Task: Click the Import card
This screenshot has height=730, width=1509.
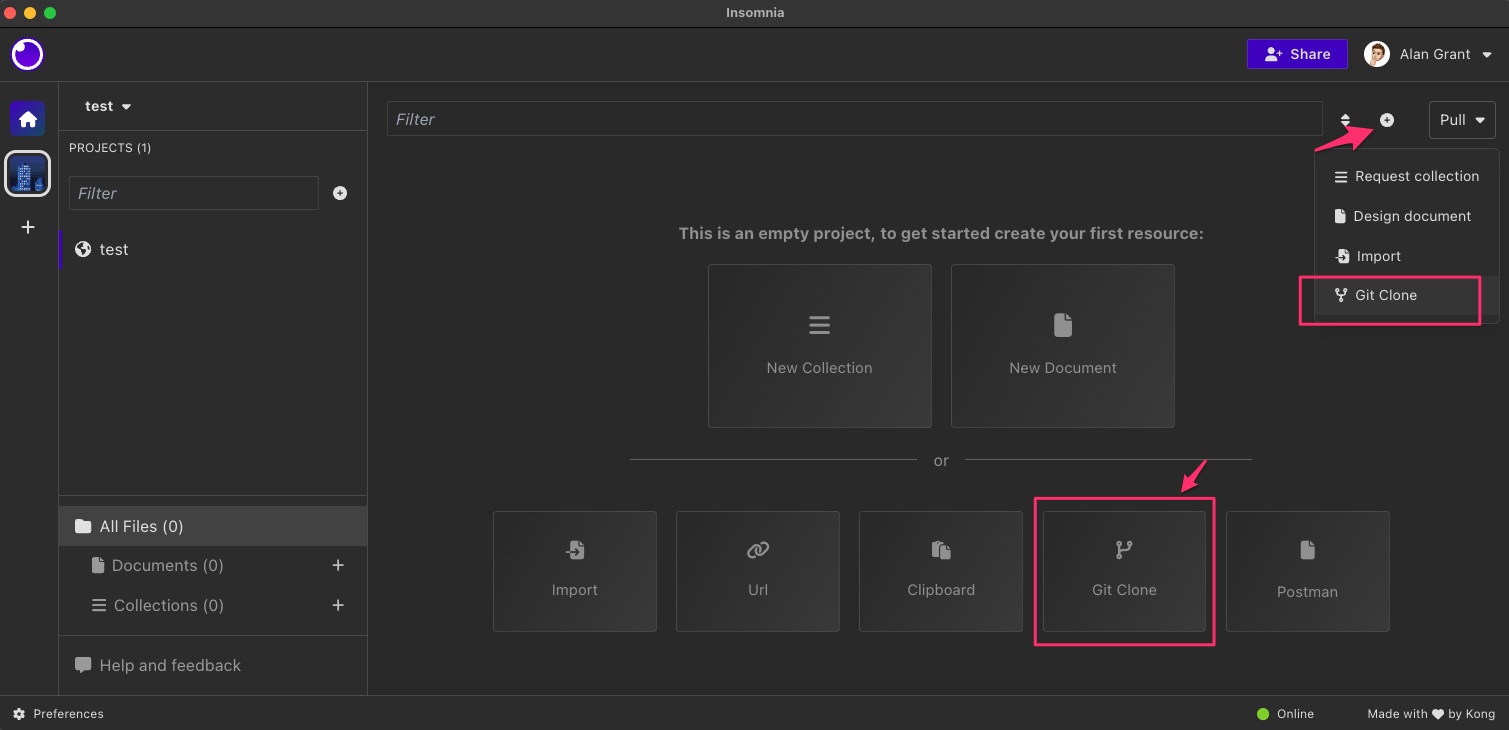Action: (575, 571)
